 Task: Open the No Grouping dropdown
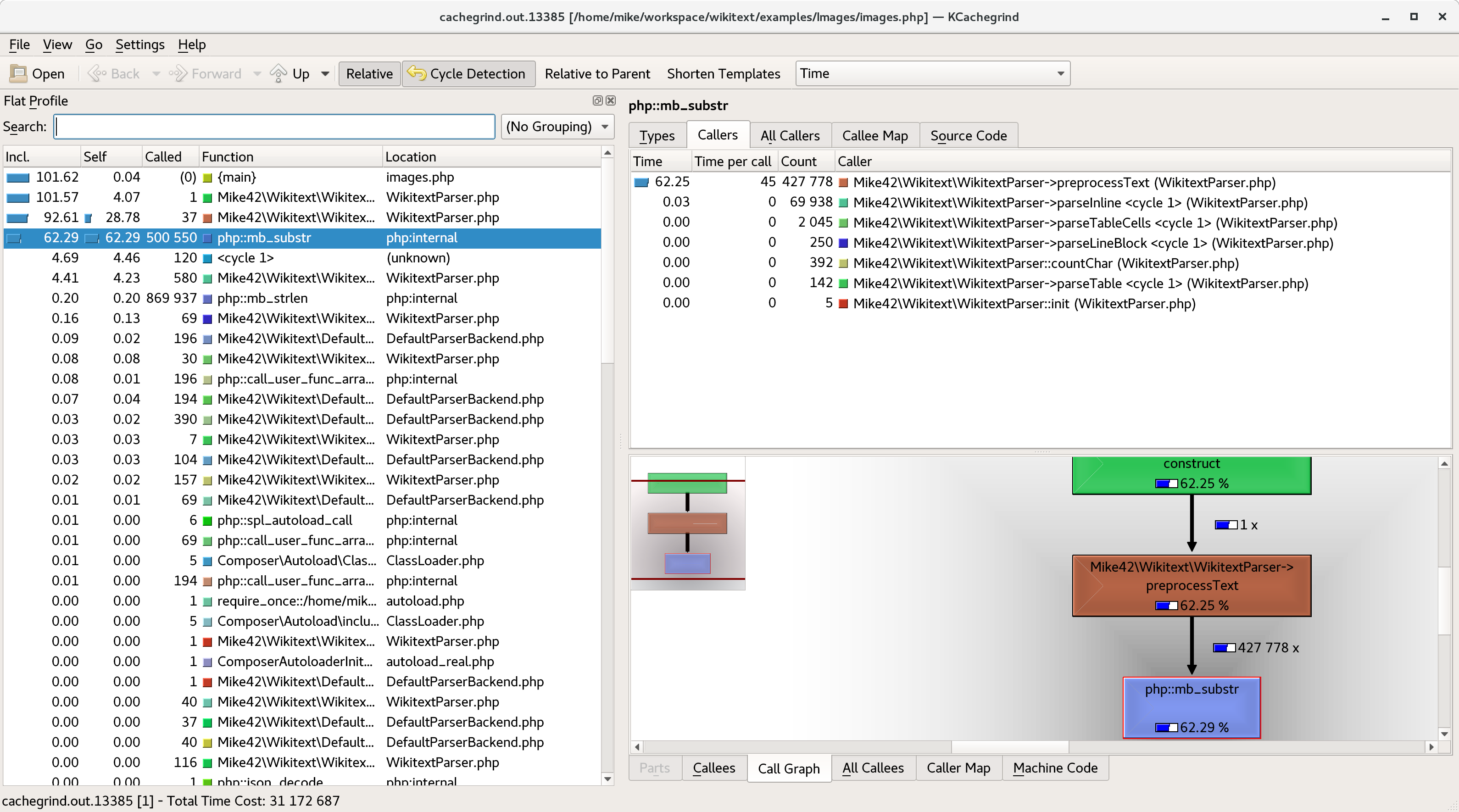(557, 126)
